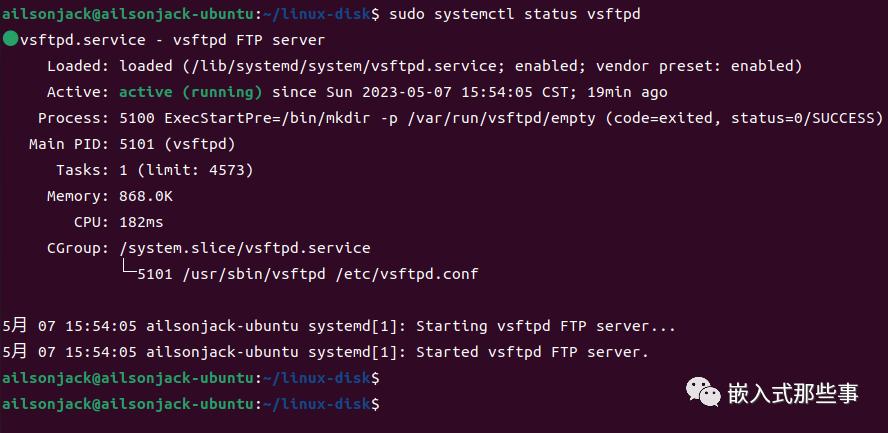Viewport: 888px width, 433px height.
Task: Click the CPU 182ms value
Action: coord(141,222)
